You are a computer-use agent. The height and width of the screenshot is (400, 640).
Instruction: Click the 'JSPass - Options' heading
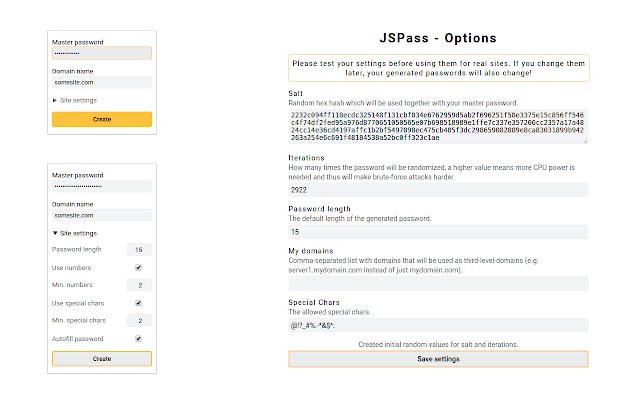point(438,38)
